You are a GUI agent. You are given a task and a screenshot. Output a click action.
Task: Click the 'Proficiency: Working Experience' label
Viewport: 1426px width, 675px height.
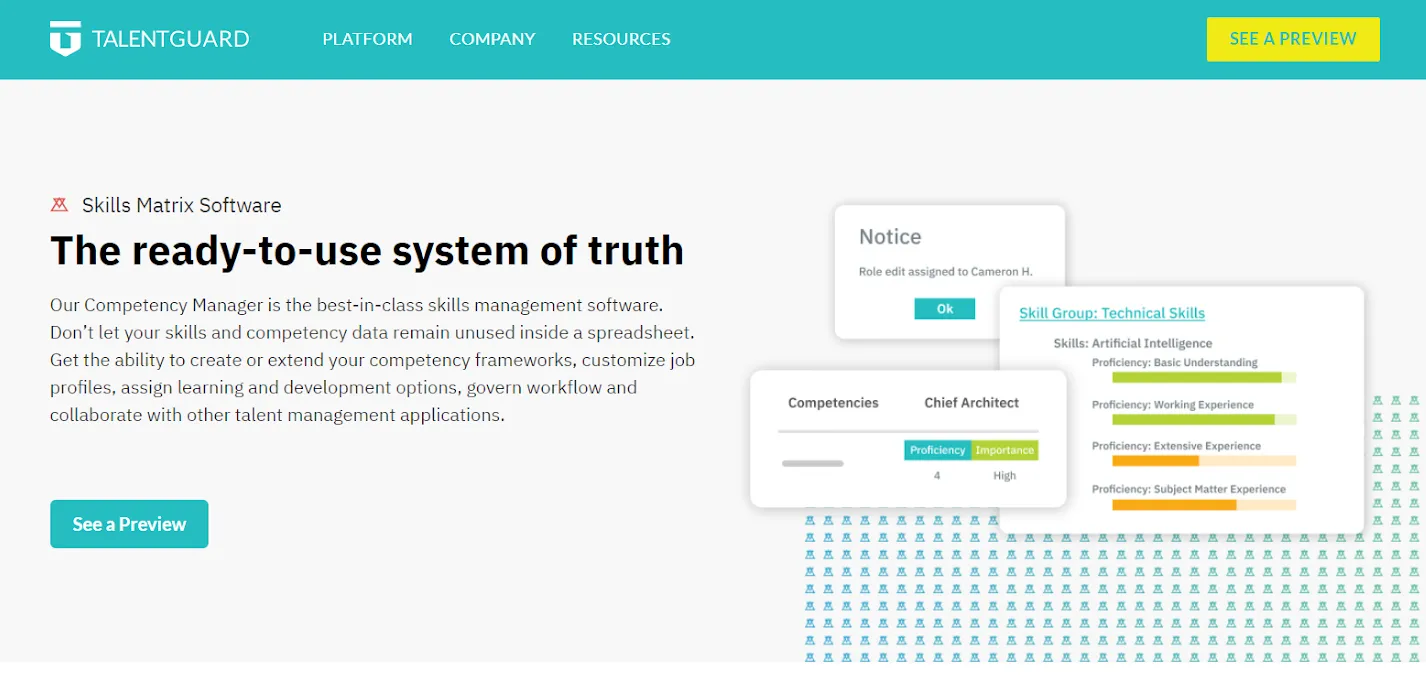click(1172, 405)
